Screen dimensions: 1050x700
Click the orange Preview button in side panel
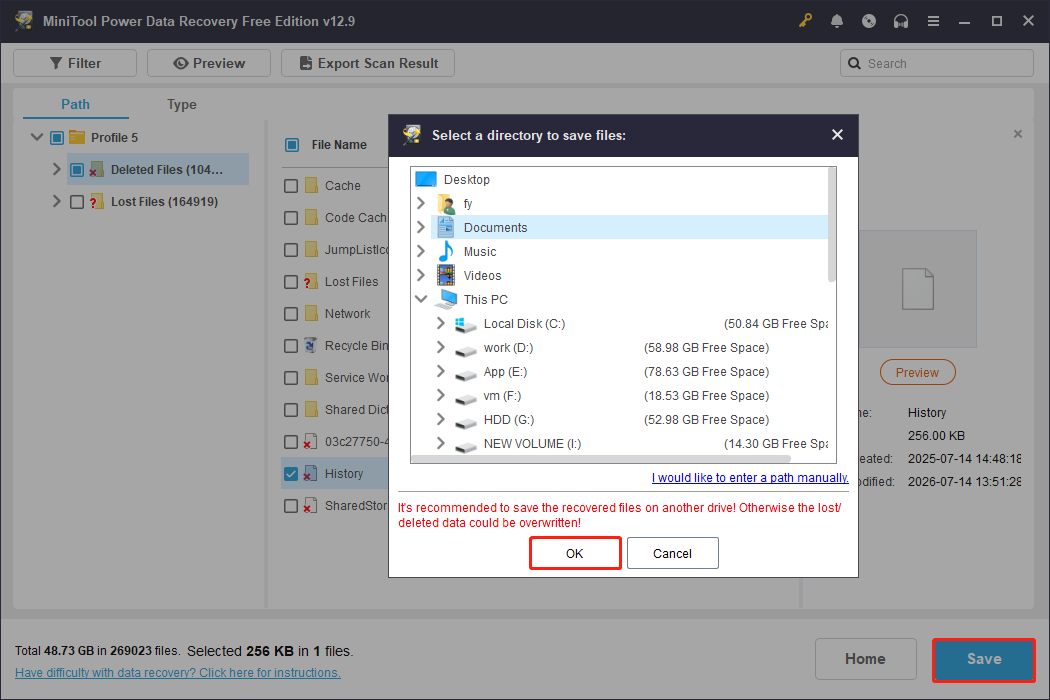tap(917, 372)
